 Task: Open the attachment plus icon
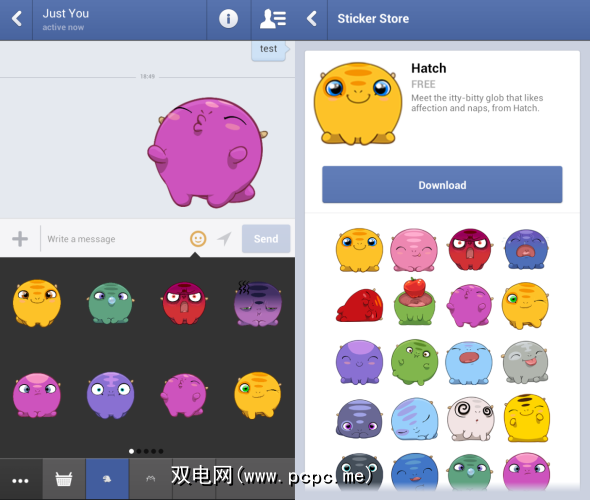click(20, 239)
